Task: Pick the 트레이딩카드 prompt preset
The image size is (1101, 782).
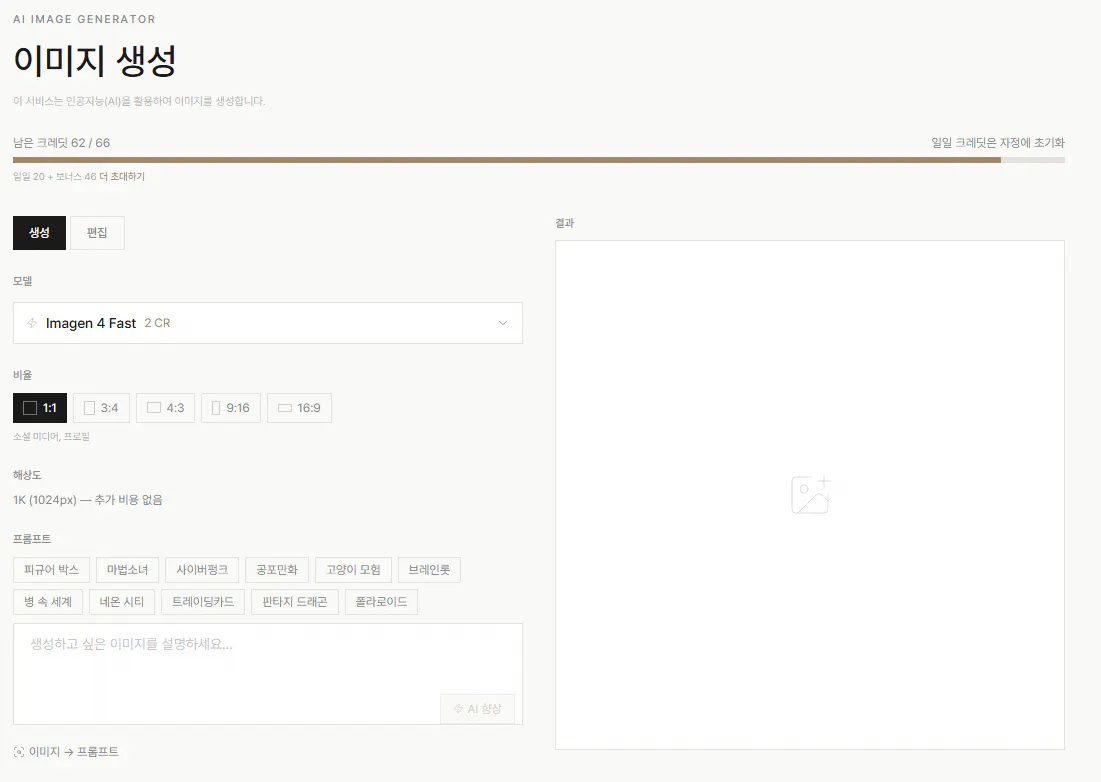Action: click(x=203, y=602)
